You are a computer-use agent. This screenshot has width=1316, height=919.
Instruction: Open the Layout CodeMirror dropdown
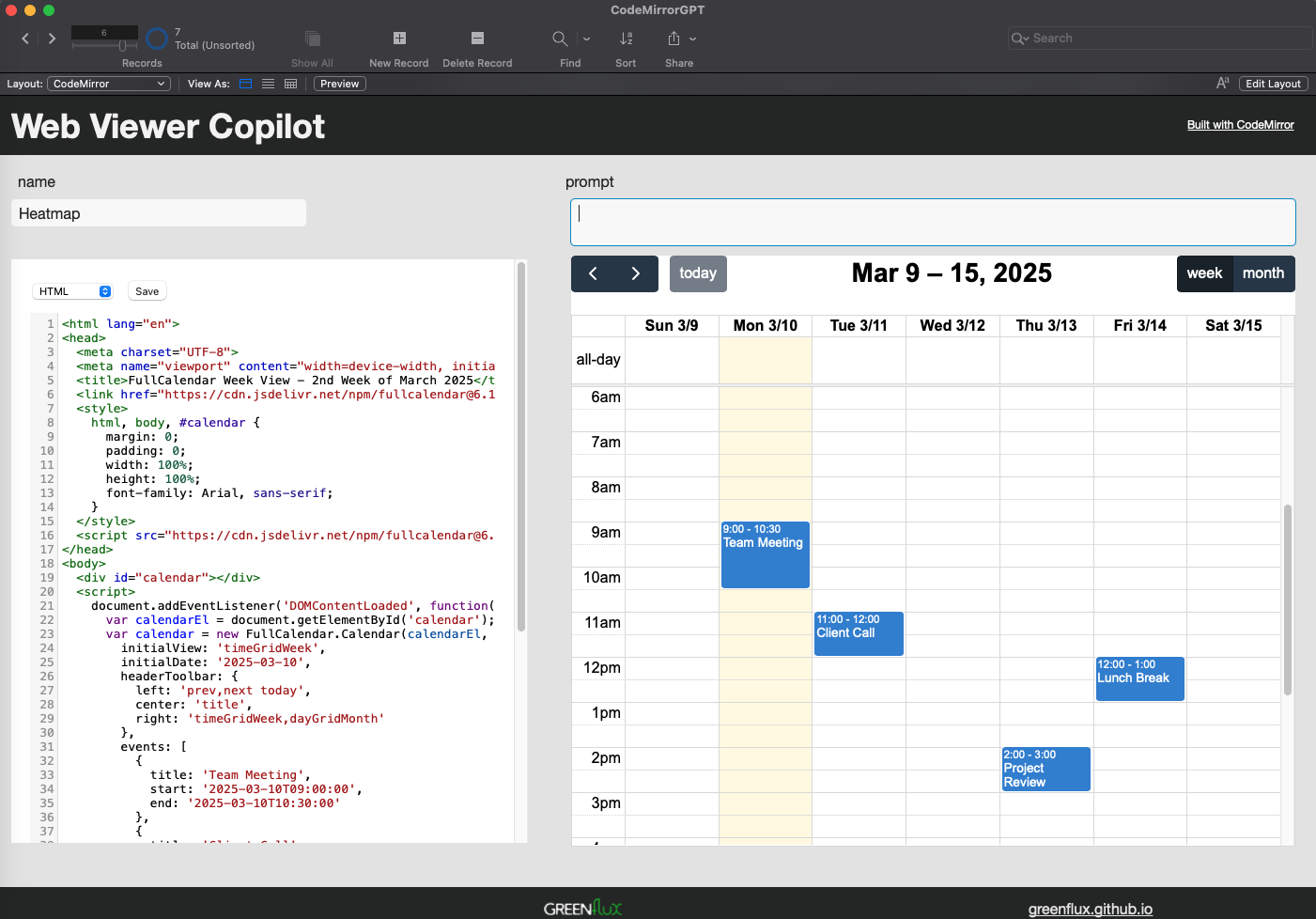[x=109, y=84]
